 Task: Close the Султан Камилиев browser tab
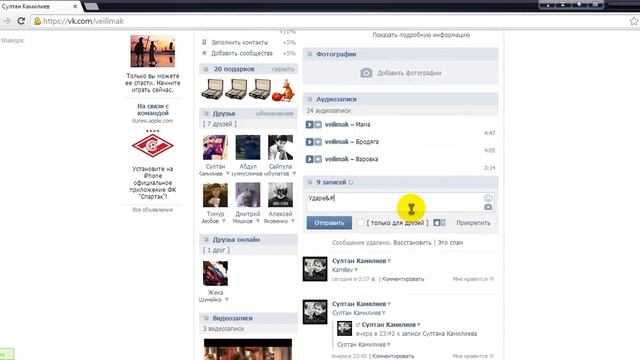click(75, 7)
